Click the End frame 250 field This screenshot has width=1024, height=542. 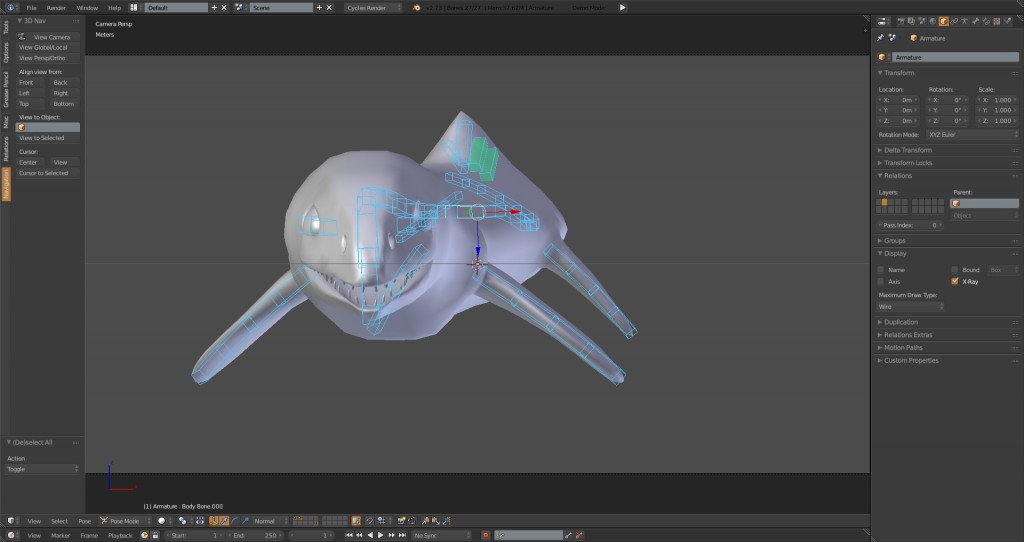[x=257, y=535]
